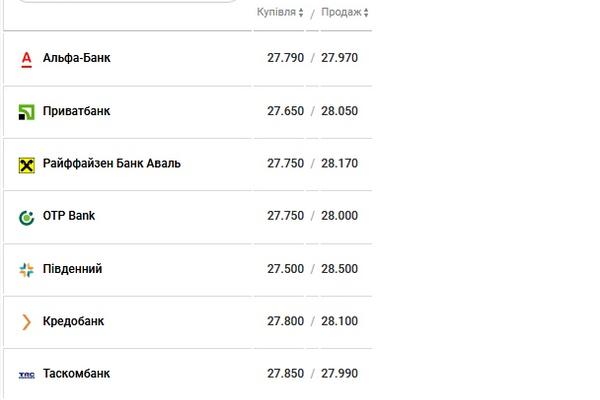This screenshot has height=400, width=600.
Task: Click the Приватбанк green logo icon
Action: (x=26, y=112)
